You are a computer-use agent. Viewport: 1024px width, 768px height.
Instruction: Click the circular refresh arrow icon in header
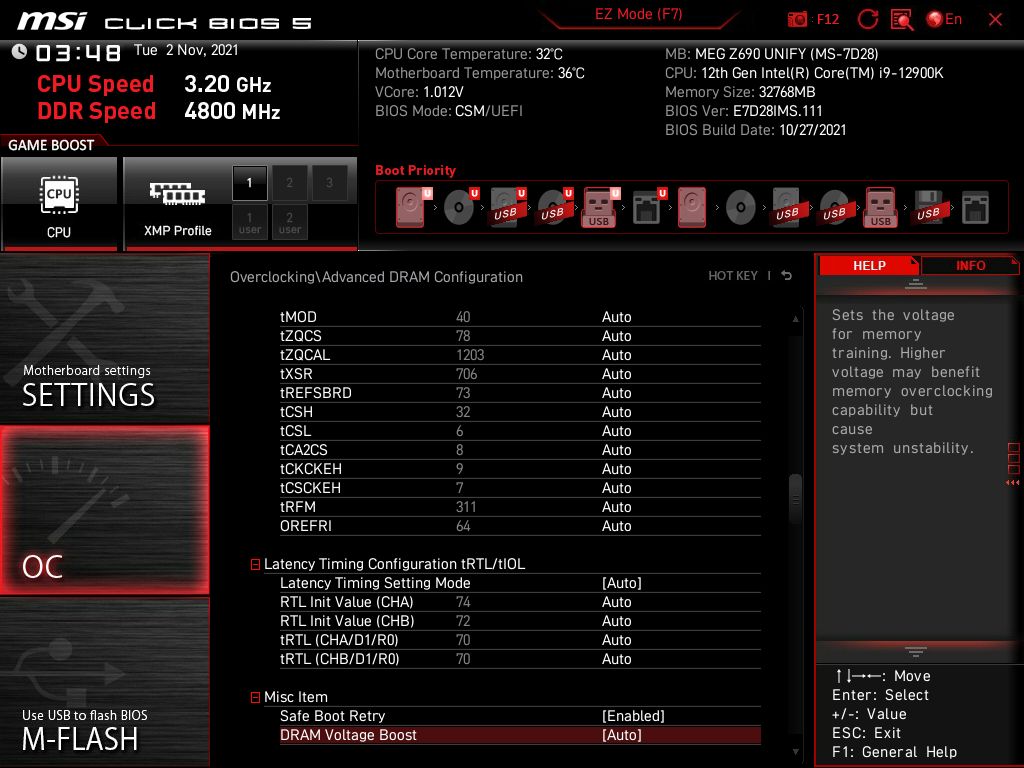coord(867,20)
